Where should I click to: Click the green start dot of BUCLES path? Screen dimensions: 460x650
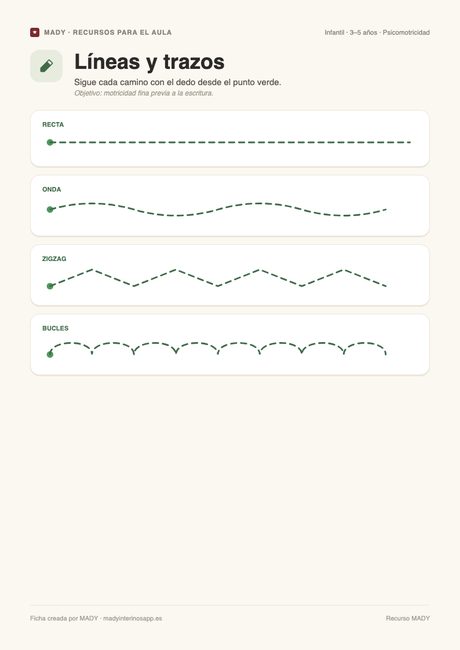[x=50, y=354]
